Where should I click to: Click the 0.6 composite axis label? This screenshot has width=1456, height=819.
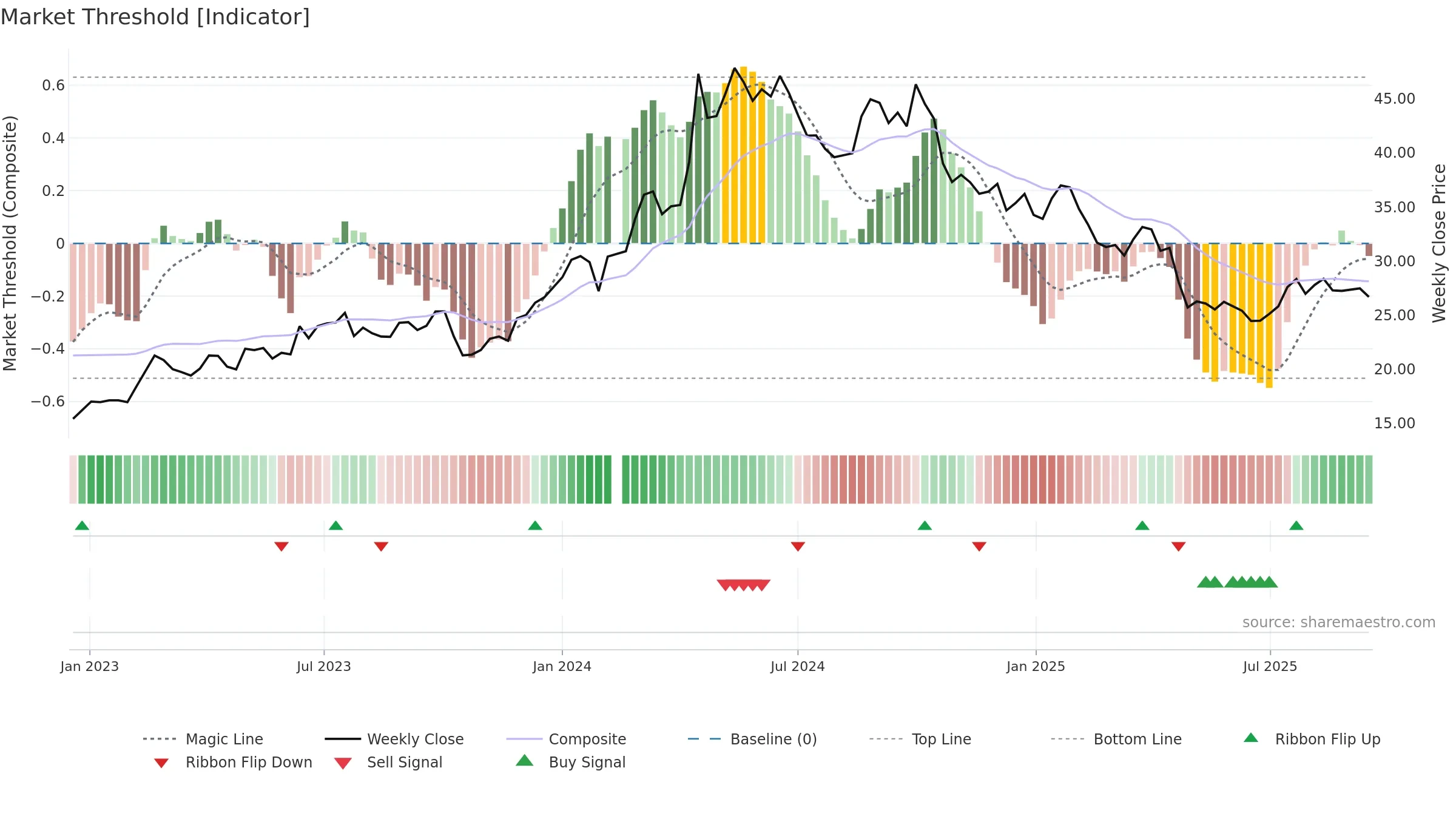coord(53,86)
